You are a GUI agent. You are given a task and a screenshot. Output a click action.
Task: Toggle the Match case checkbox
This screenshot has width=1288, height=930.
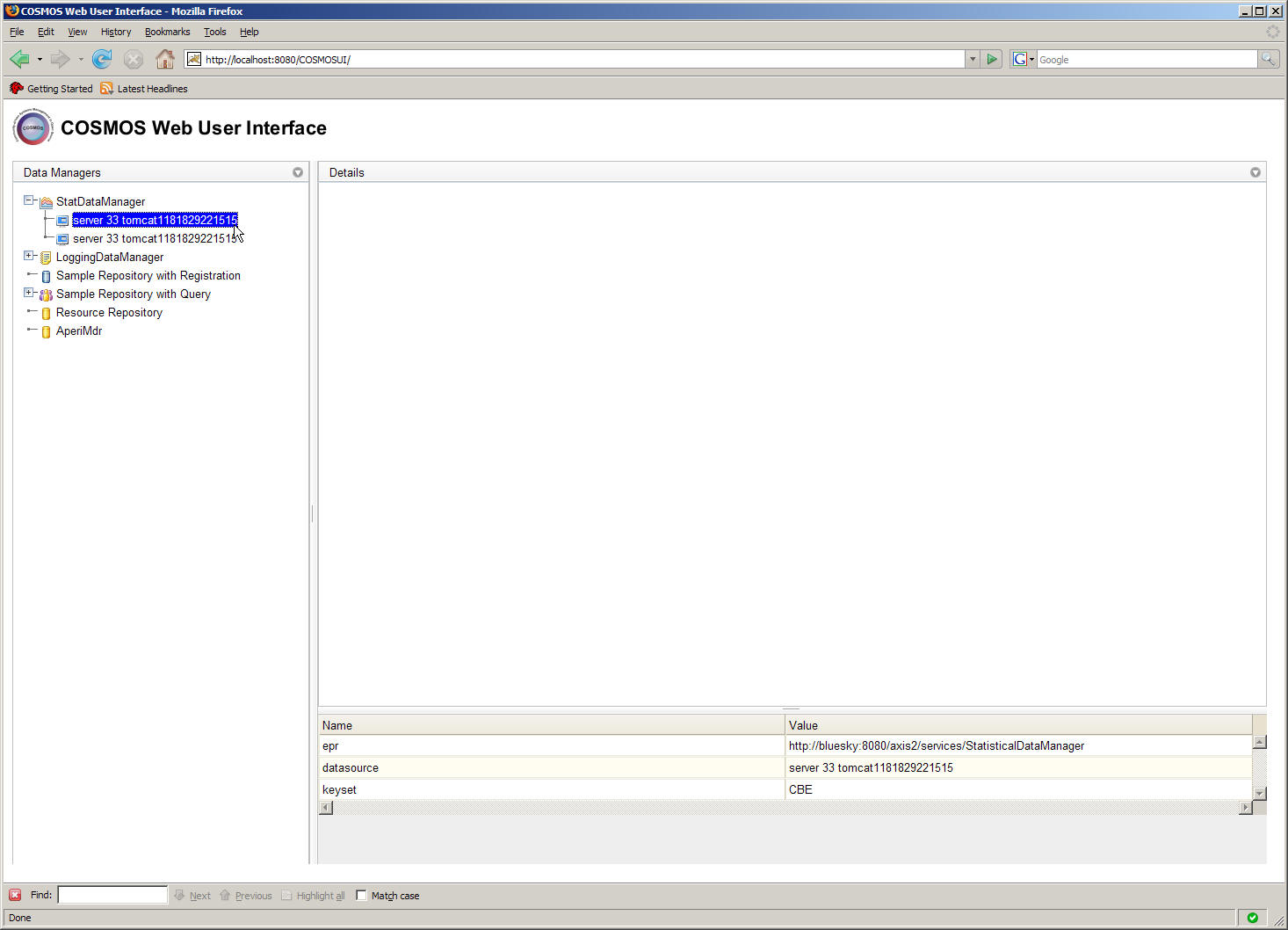pos(361,895)
